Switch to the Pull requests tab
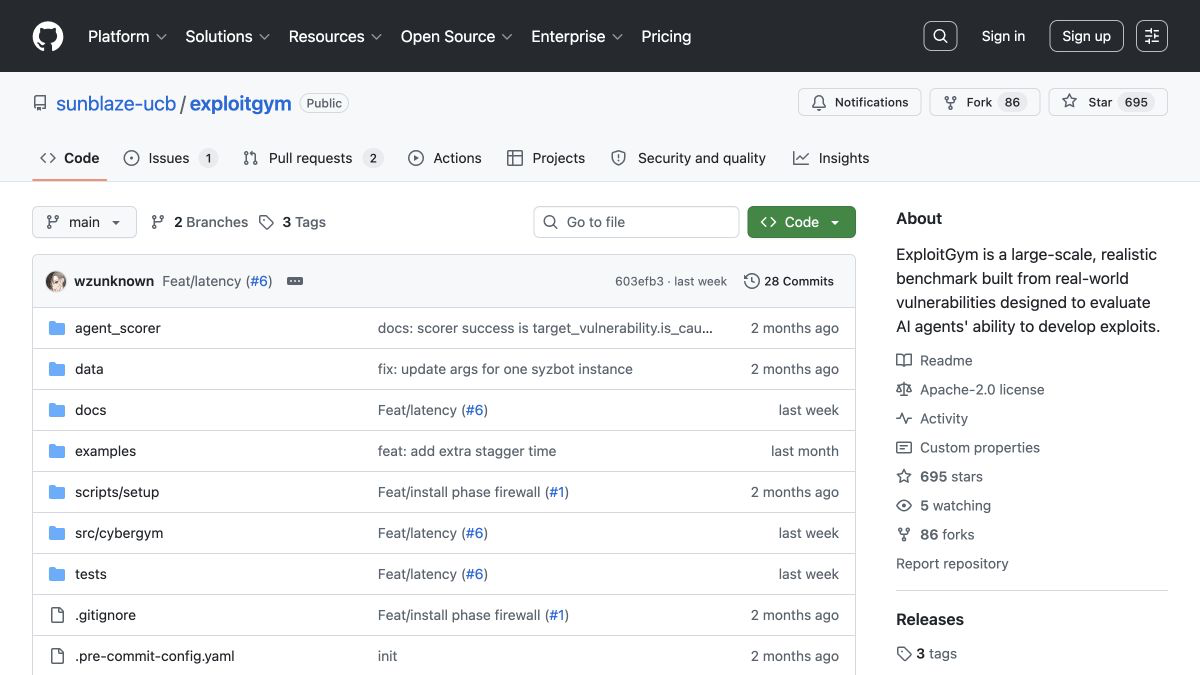The height and width of the screenshot is (675, 1200). point(313,158)
